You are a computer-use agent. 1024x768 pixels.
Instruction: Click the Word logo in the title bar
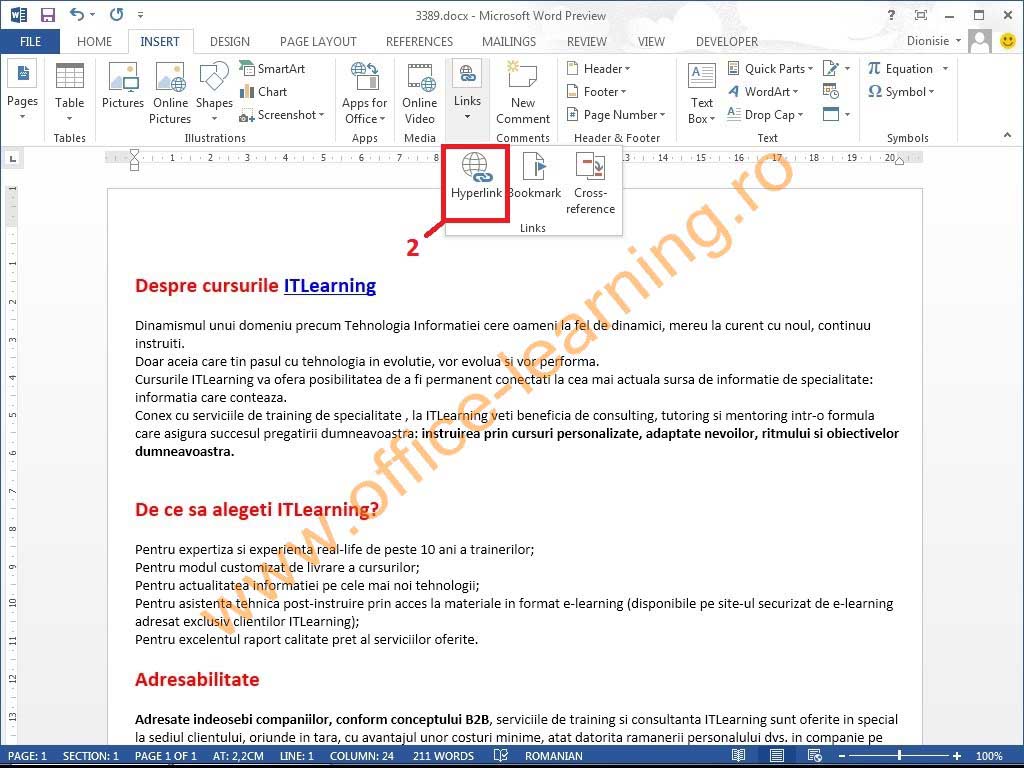[x=18, y=14]
